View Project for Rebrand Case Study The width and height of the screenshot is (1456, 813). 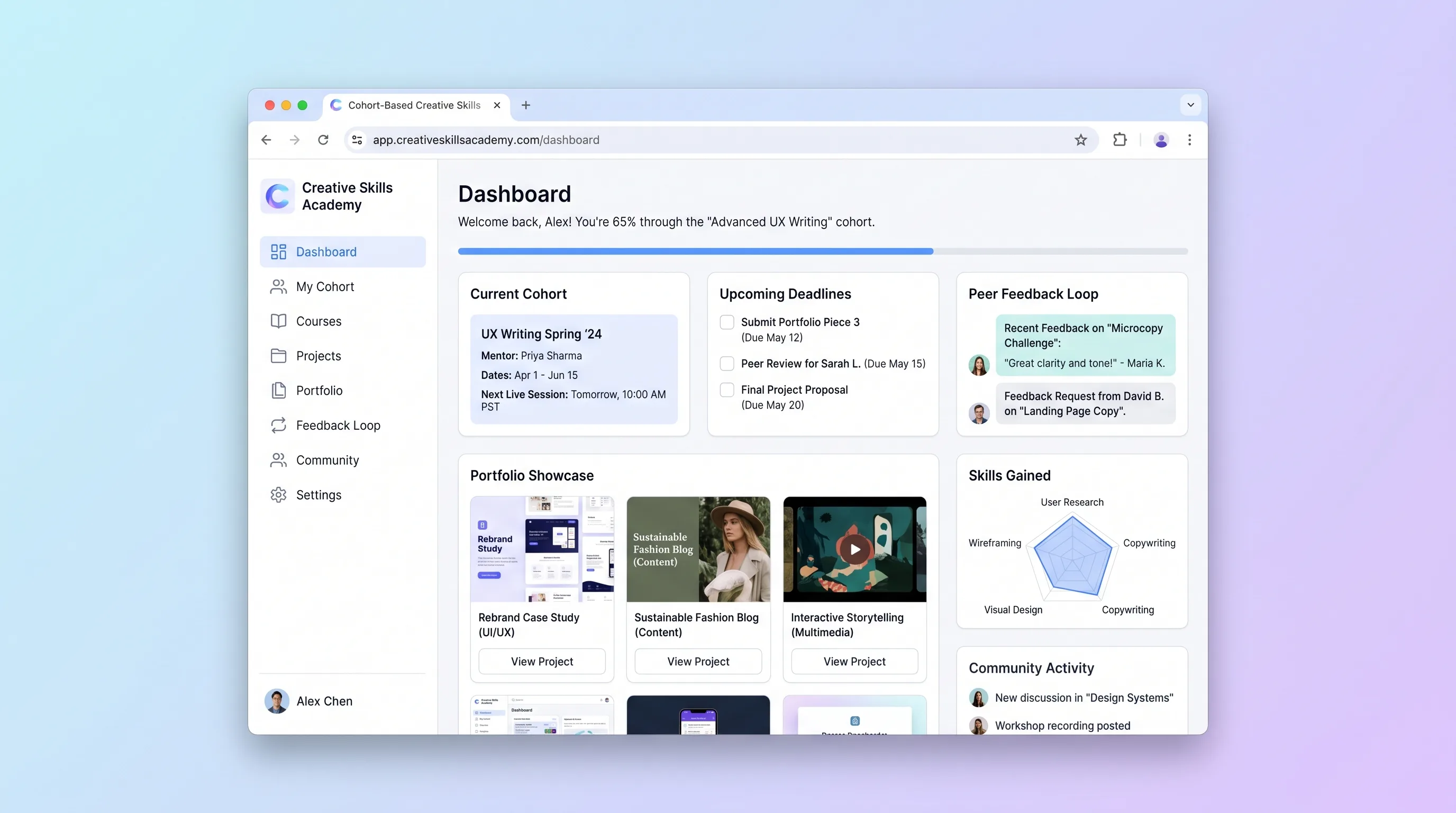[541, 662]
